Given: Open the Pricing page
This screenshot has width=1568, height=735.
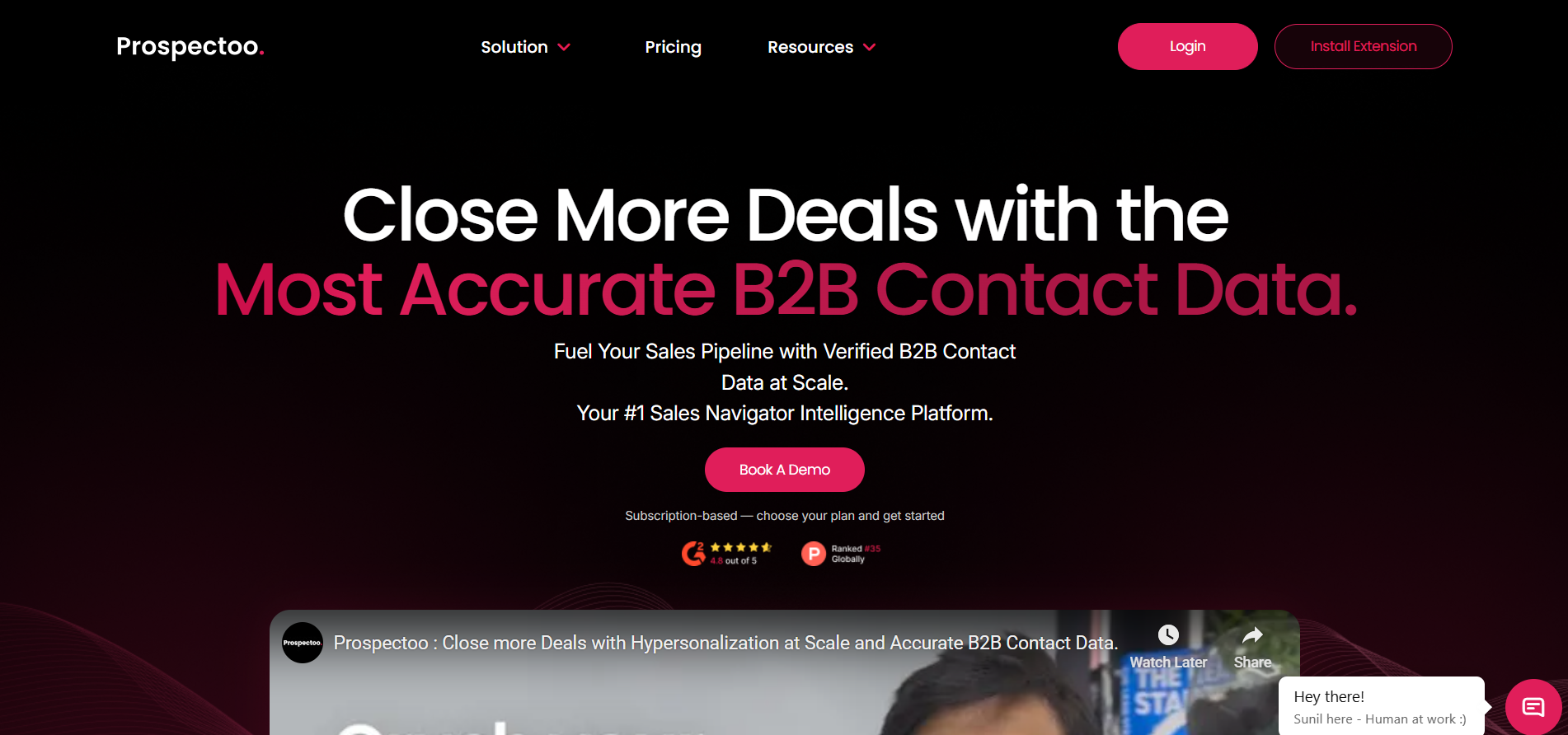Looking at the screenshot, I should pos(673,47).
